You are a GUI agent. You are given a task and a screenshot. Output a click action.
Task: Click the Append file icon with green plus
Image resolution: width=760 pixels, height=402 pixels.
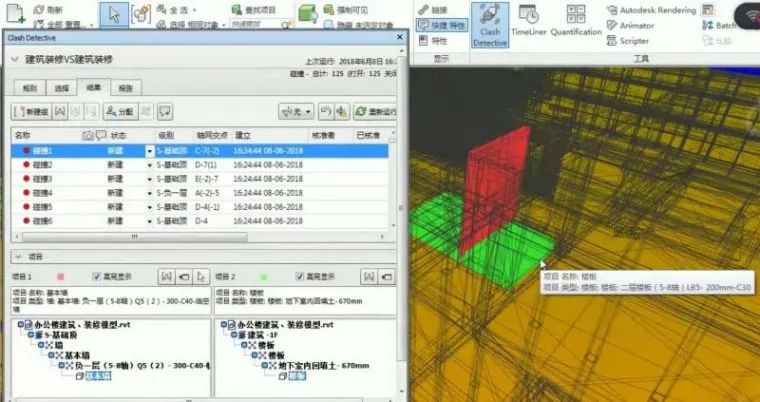click(15, 12)
